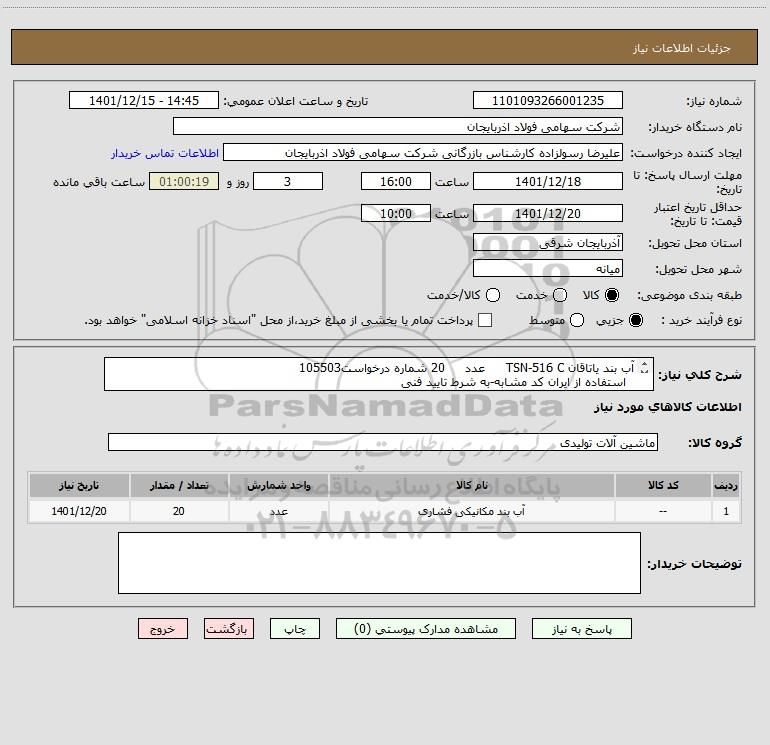The height and width of the screenshot is (745, 770).
Task: Click the اطلاعات کالاهای مورد نیاز heading
Action: tap(667, 407)
